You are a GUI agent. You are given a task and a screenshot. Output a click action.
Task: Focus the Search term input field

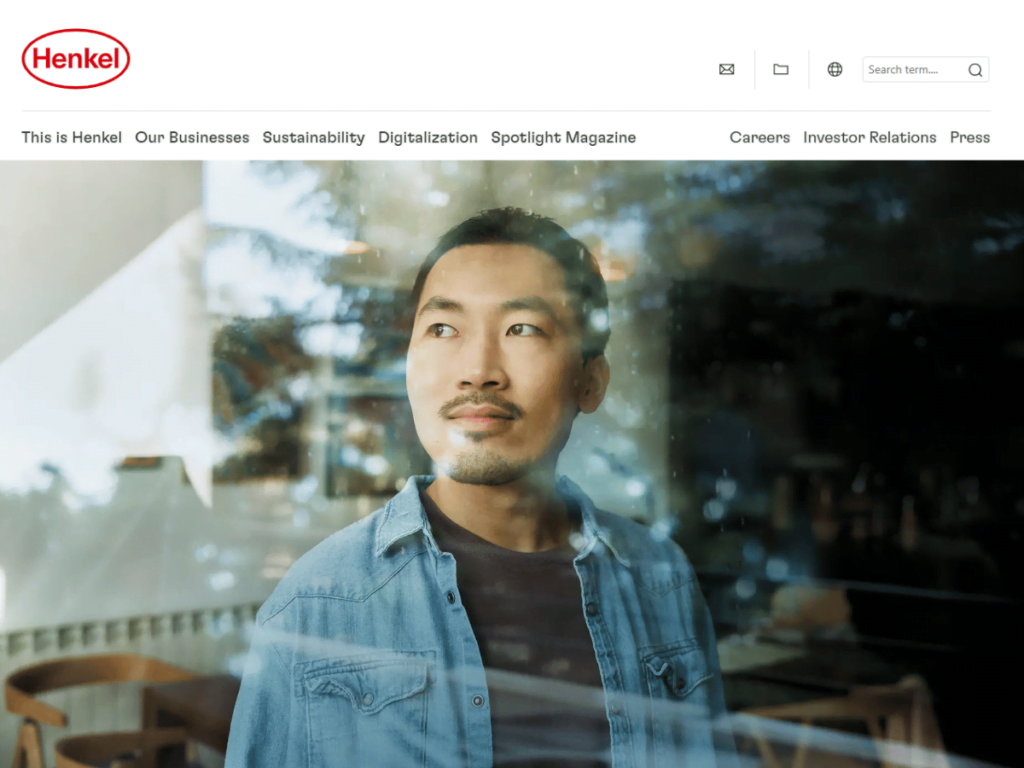(x=913, y=70)
